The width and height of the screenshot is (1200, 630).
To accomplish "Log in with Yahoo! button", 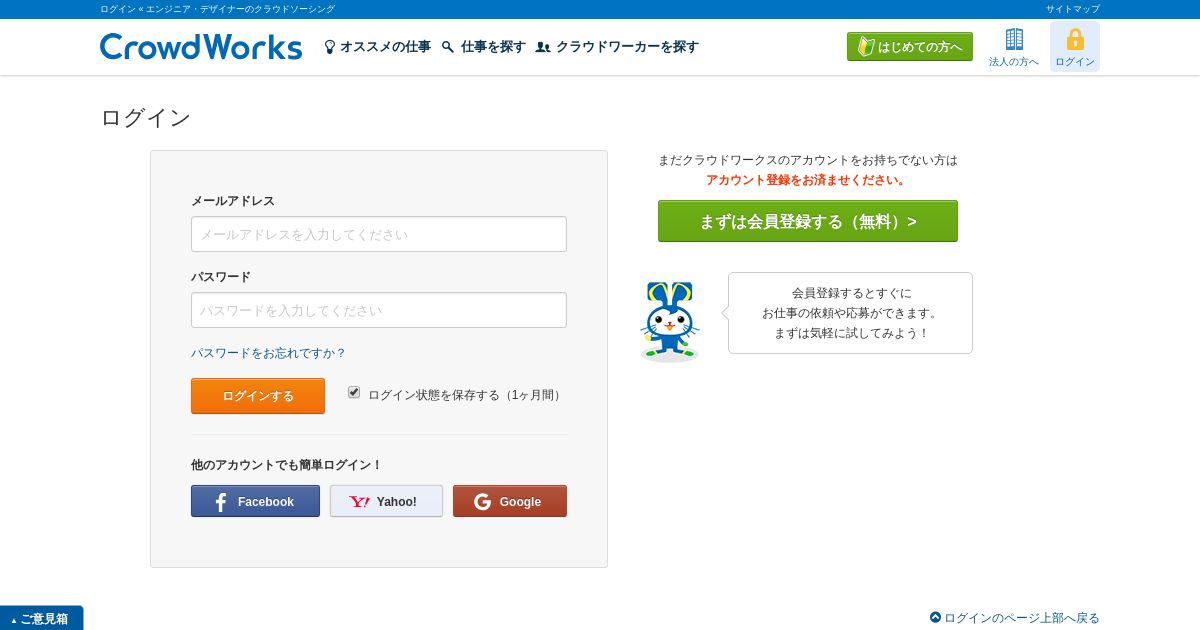I will coord(386,501).
